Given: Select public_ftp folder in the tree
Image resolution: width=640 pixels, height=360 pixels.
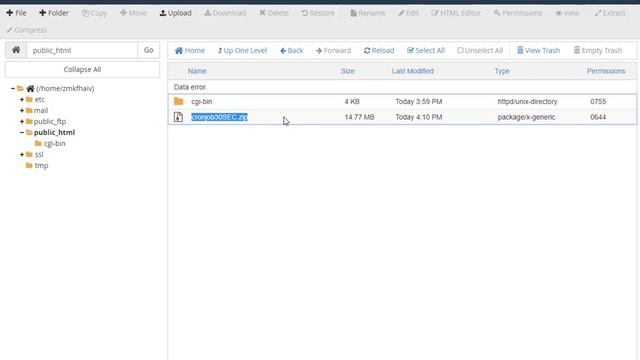Looking at the screenshot, I should [x=50, y=122].
